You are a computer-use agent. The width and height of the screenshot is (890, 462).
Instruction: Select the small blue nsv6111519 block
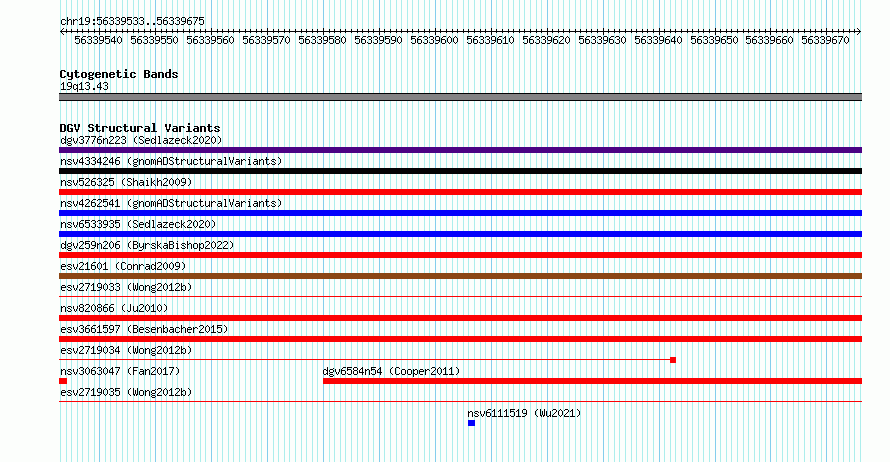point(472,423)
